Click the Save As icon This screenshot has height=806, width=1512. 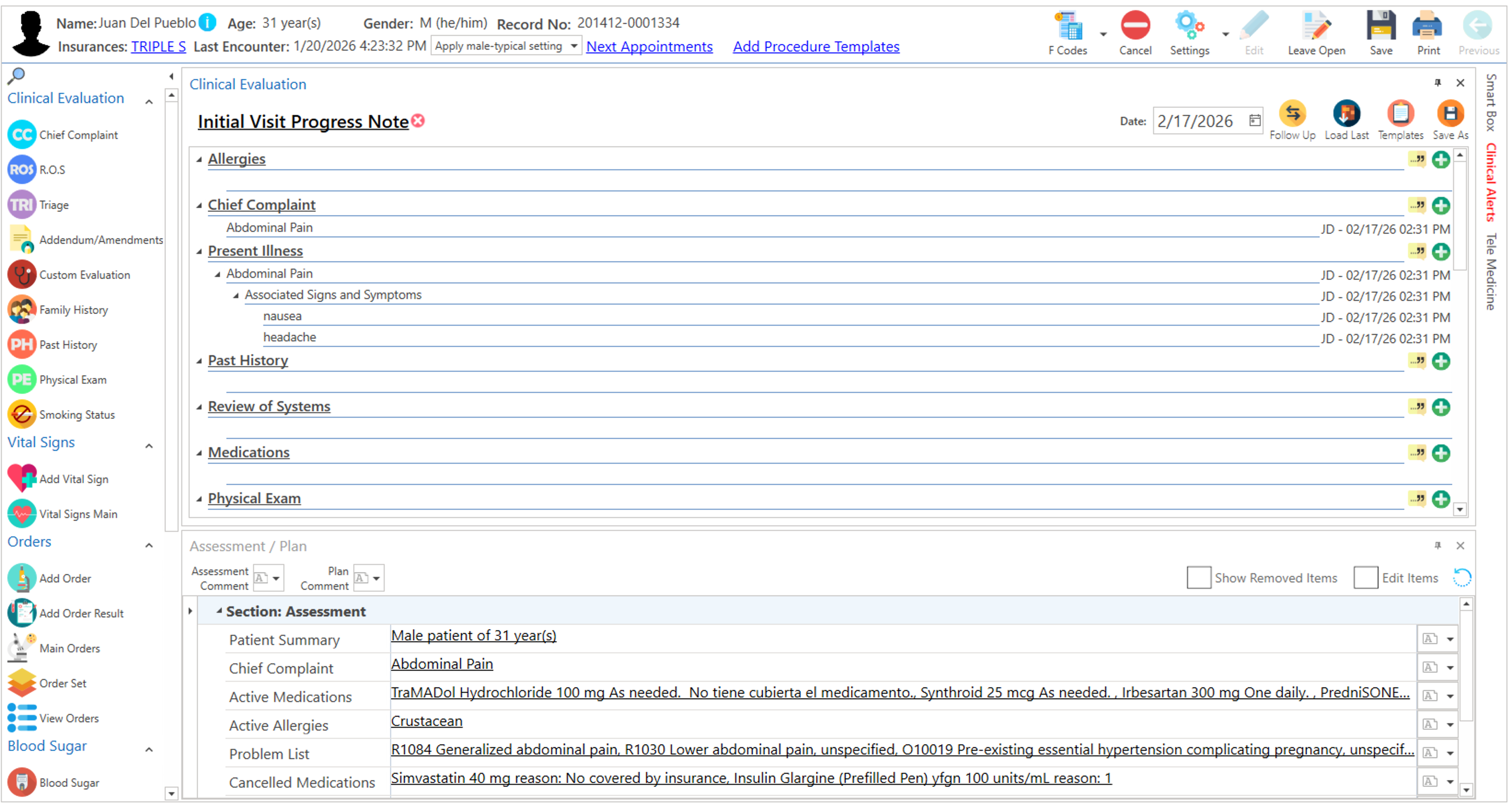tap(1450, 114)
